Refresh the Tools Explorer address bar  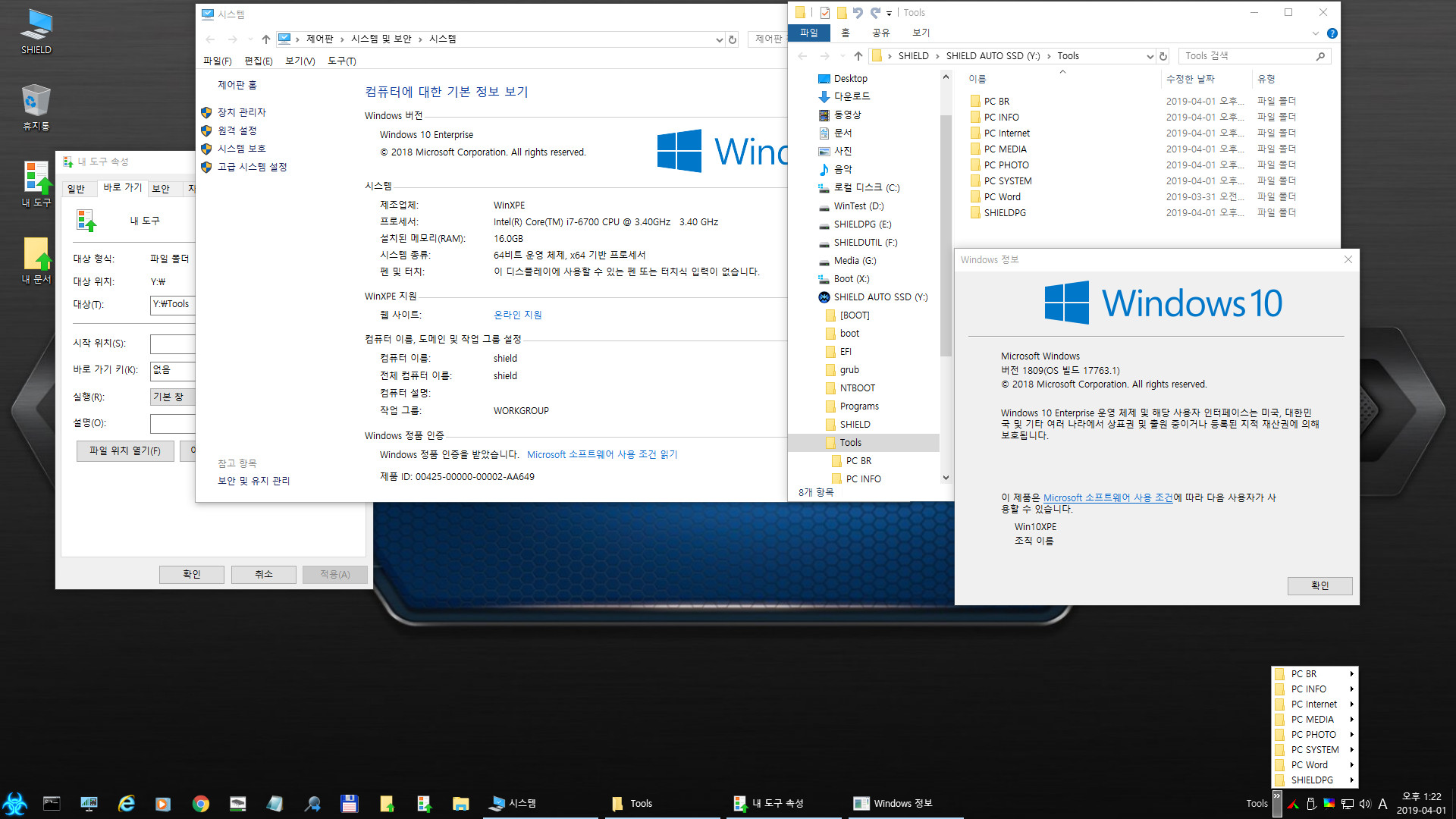pyautogui.click(x=1163, y=56)
